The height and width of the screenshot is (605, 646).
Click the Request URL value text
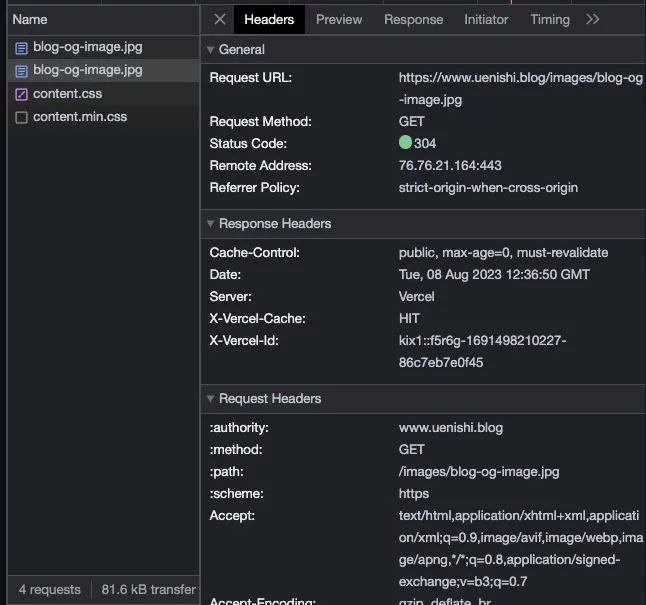point(520,78)
